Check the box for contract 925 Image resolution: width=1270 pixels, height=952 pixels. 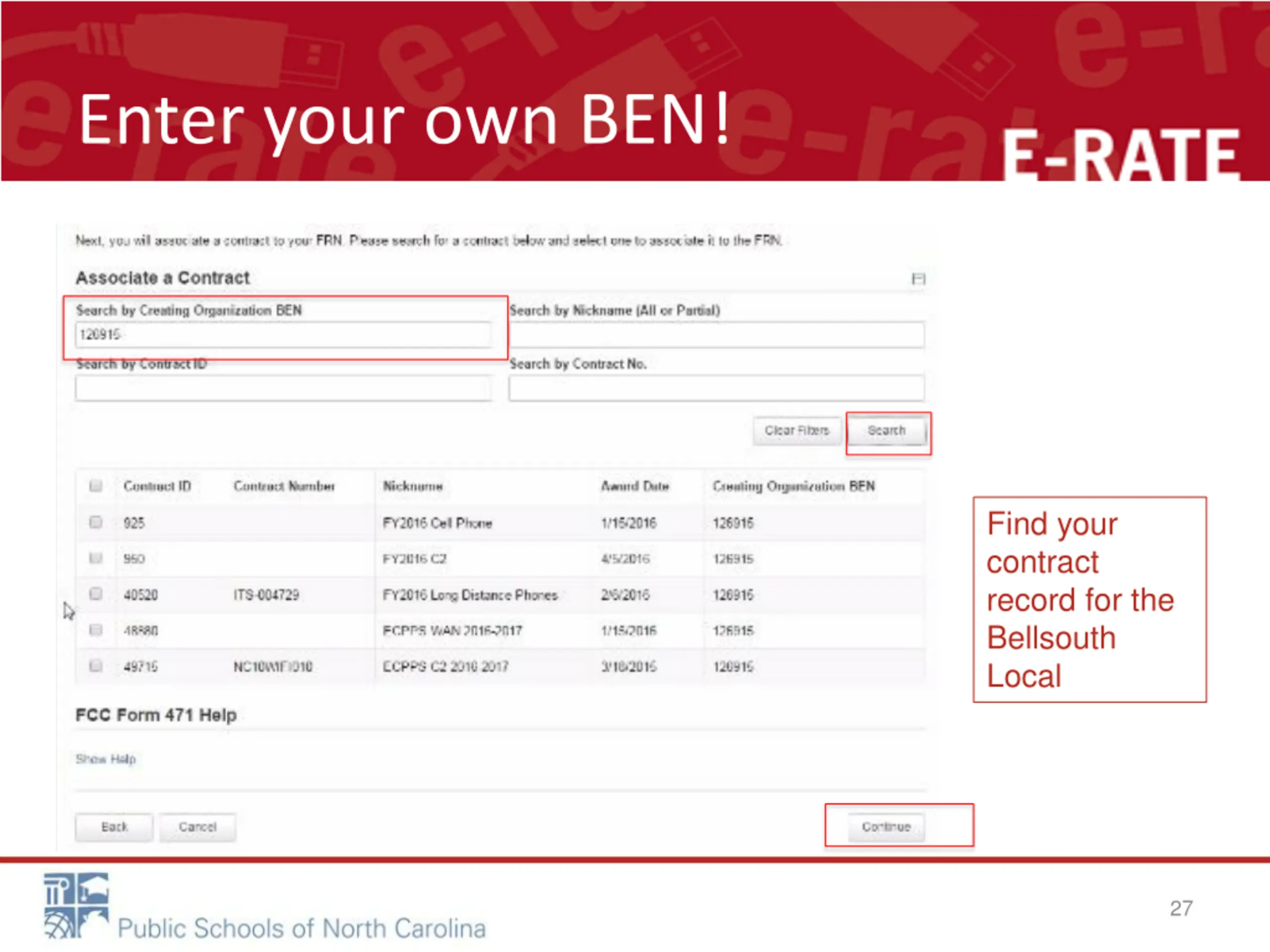click(x=96, y=522)
